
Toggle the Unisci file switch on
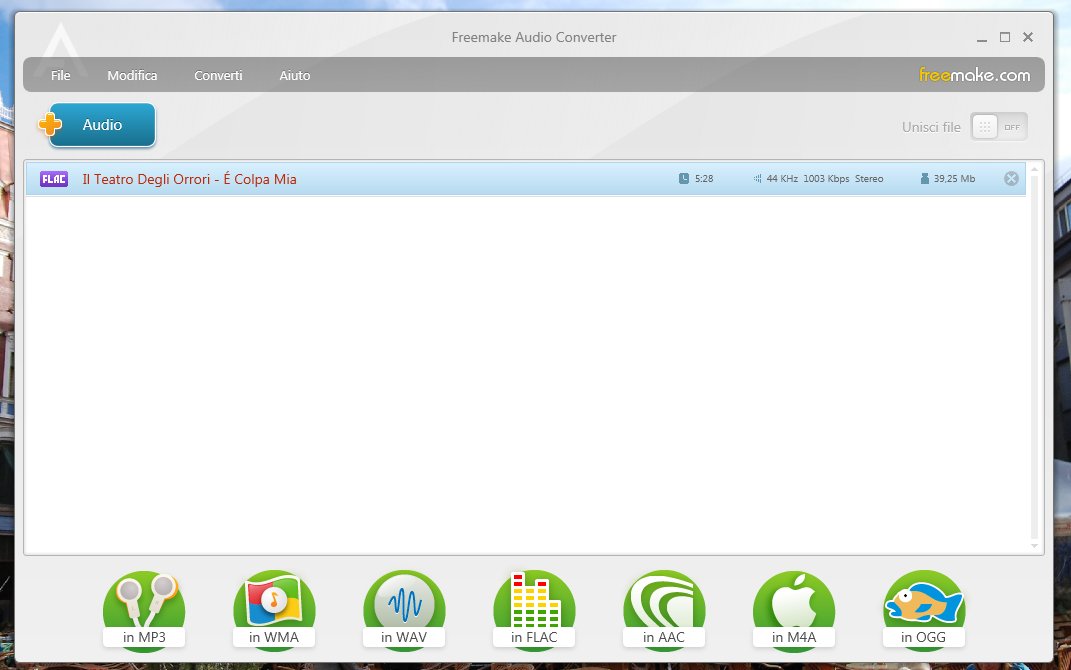point(999,127)
